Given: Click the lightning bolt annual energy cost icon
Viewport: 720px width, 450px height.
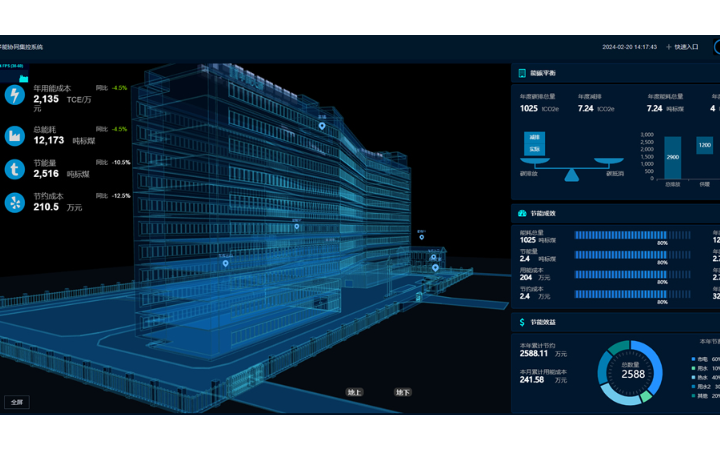Looking at the screenshot, I should pyautogui.click(x=15, y=95).
